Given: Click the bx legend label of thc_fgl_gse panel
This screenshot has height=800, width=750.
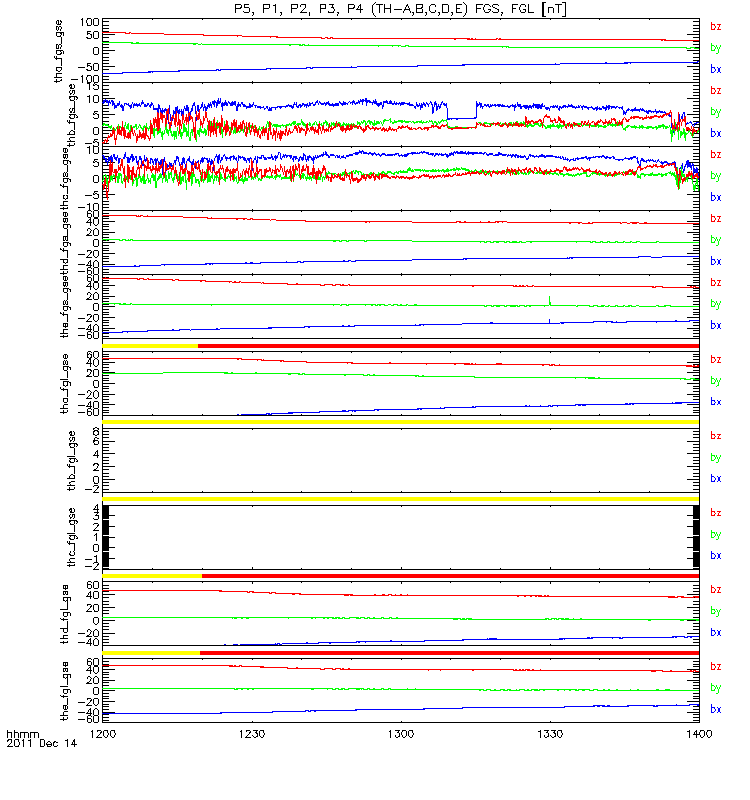Looking at the screenshot, I should pos(716,556).
